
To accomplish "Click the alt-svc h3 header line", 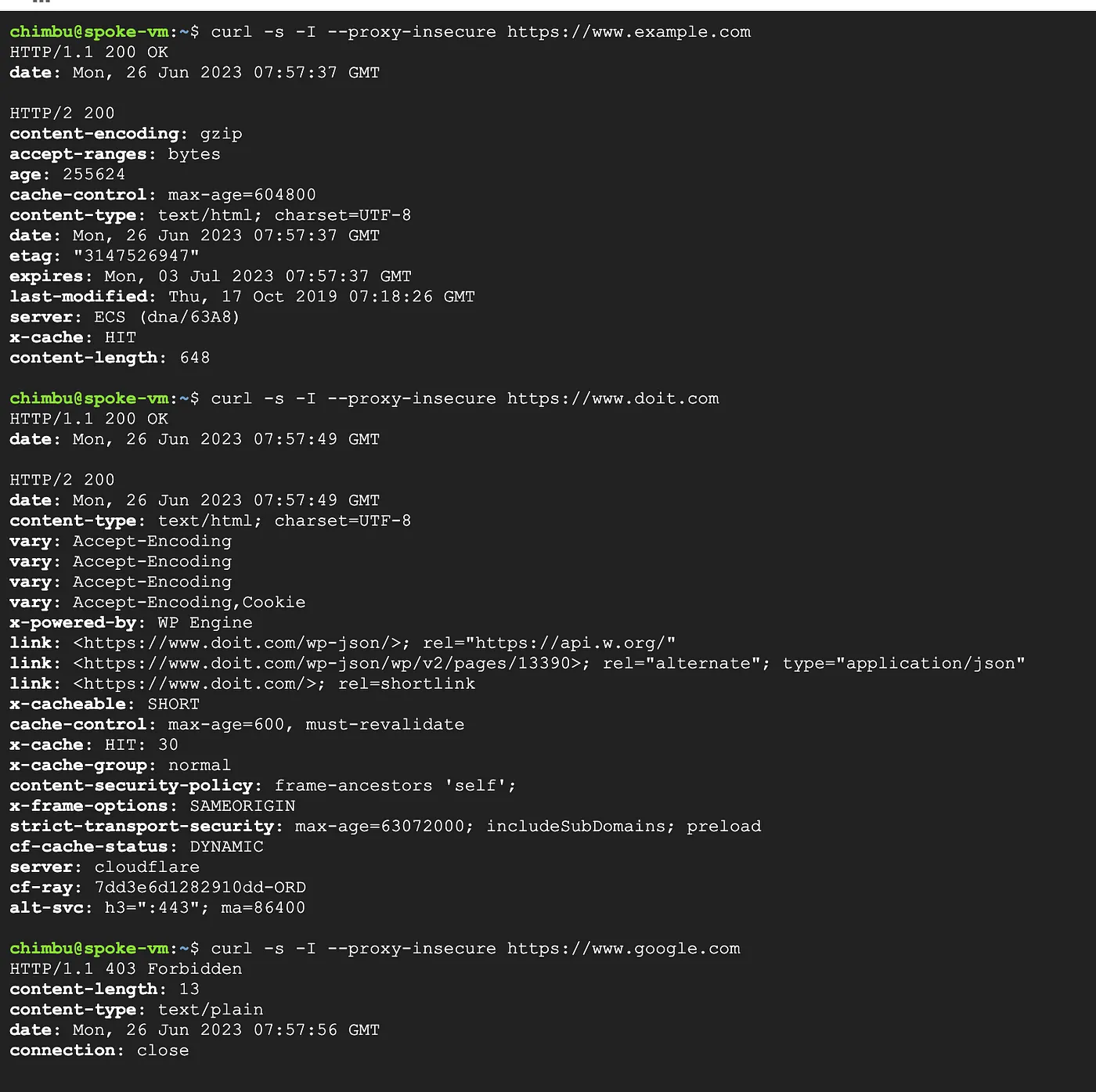I will (x=157, y=908).
